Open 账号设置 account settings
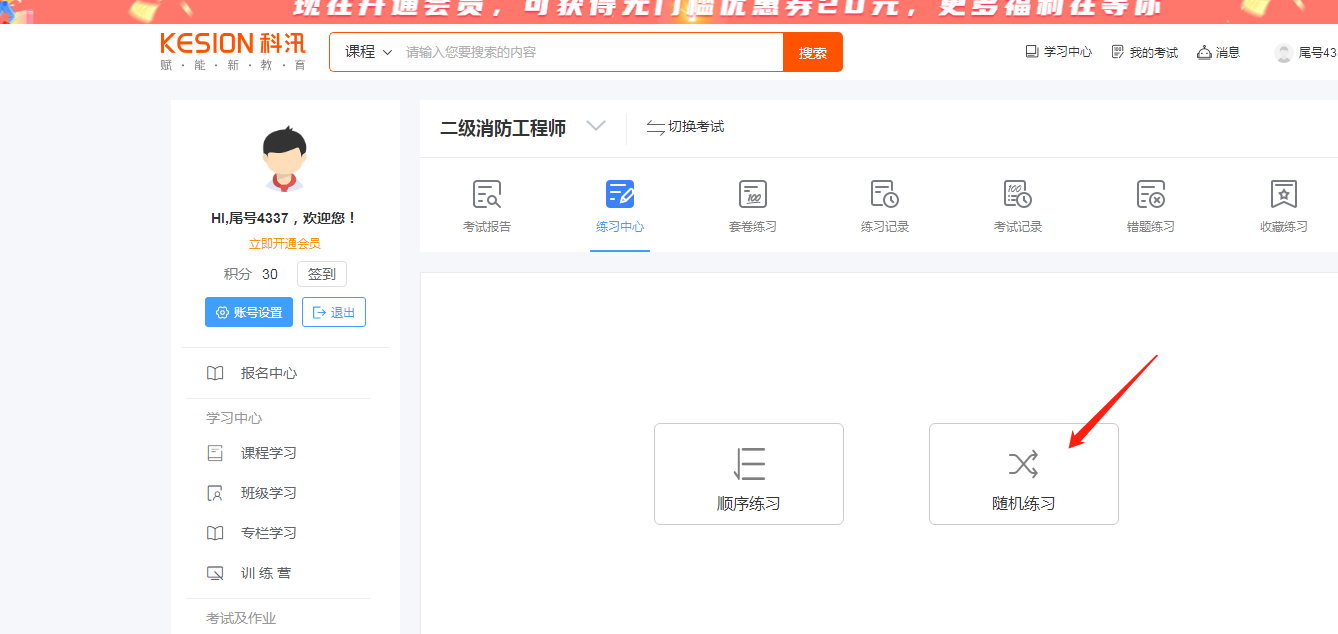The image size is (1338, 634). click(x=249, y=312)
